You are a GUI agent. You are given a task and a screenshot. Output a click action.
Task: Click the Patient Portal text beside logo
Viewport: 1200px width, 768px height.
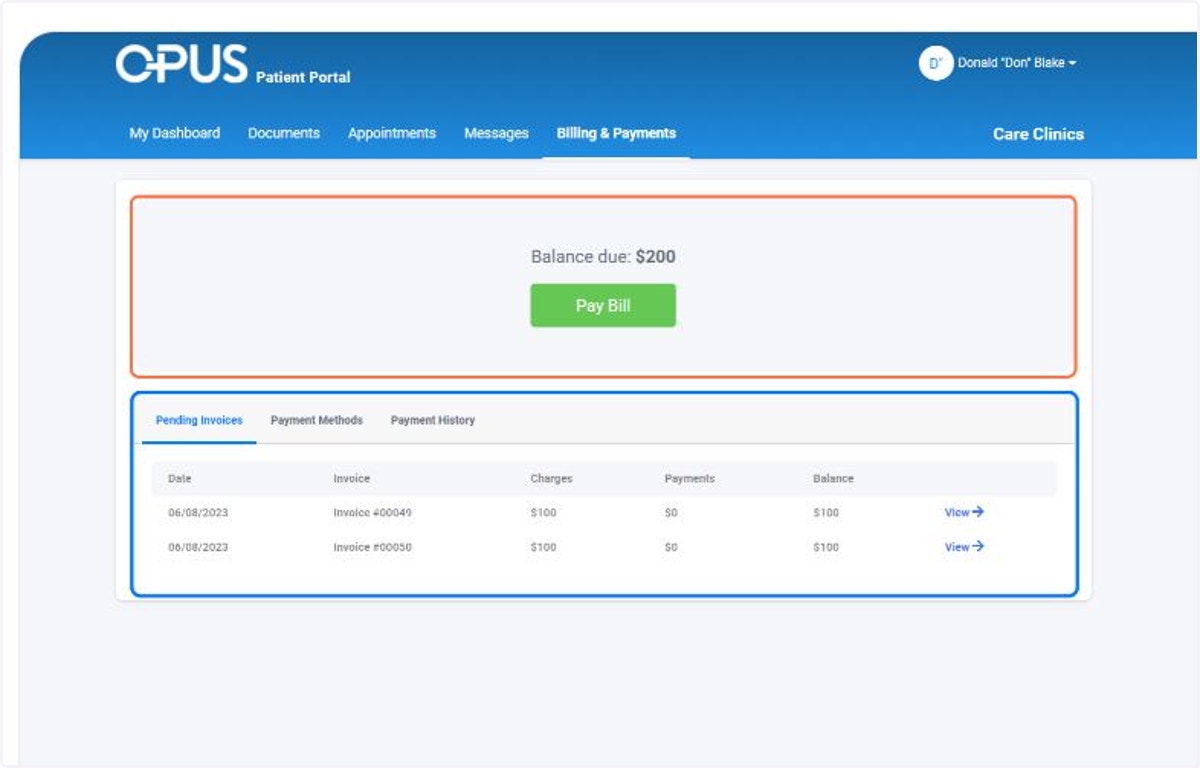click(x=303, y=77)
